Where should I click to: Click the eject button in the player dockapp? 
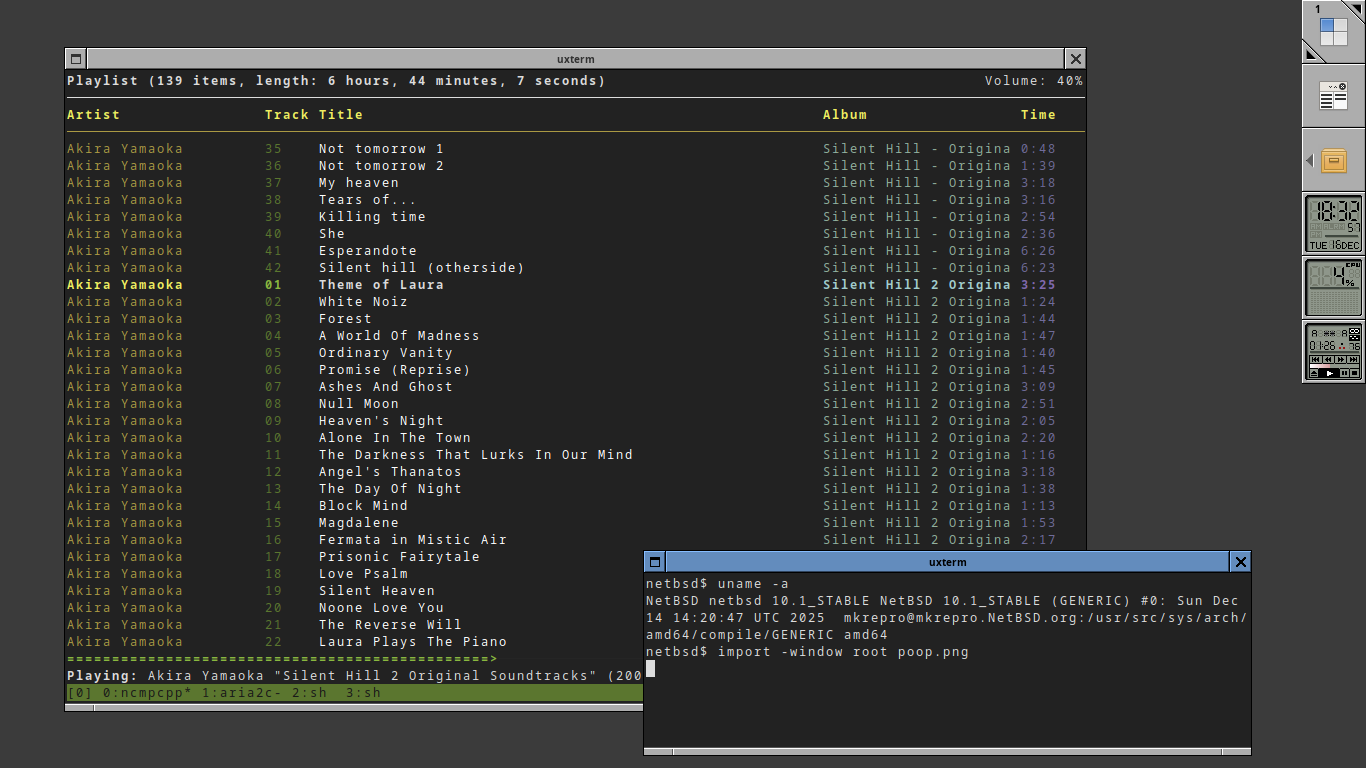[1314, 373]
